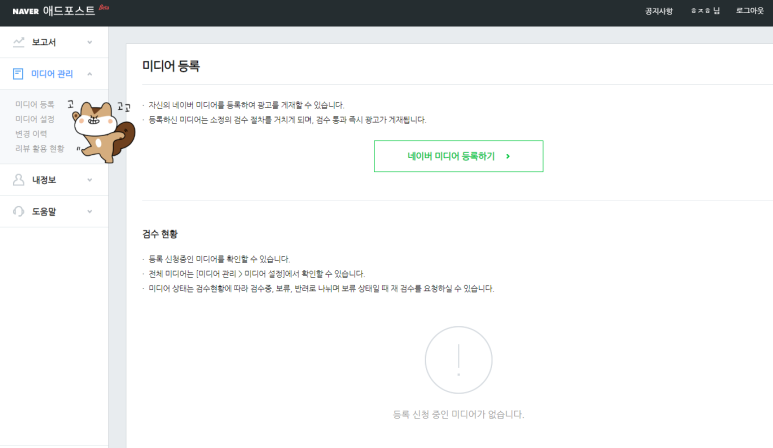This screenshot has height=448, width=773.
Task: Select 변경 이력 submenu item
Action: pyautogui.click(x=31, y=134)
